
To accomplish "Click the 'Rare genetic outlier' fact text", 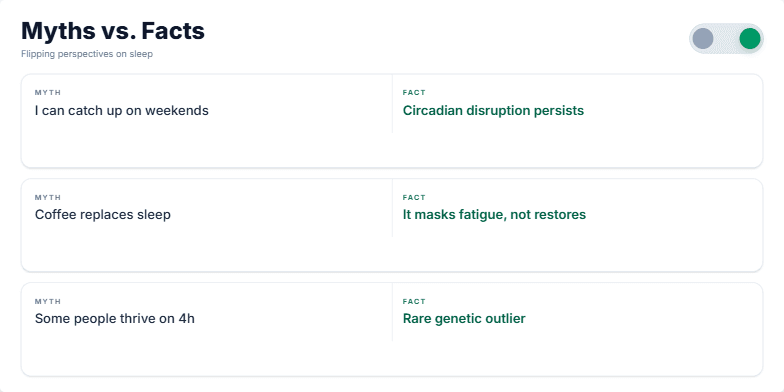I will pos(464,318).
